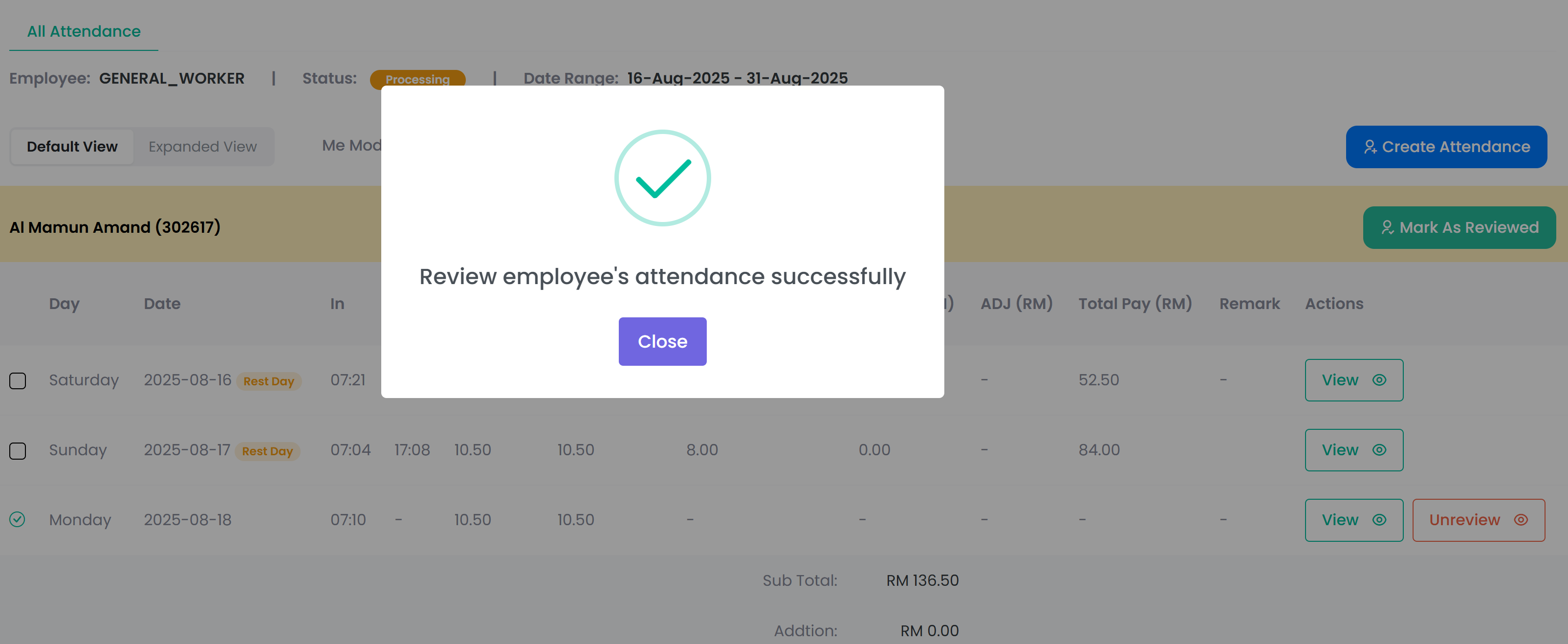This screenshot has width=1568, height=644.
Task: Tick the checkbox for Saturday 2025-08-16
Action: pos(18,381)
